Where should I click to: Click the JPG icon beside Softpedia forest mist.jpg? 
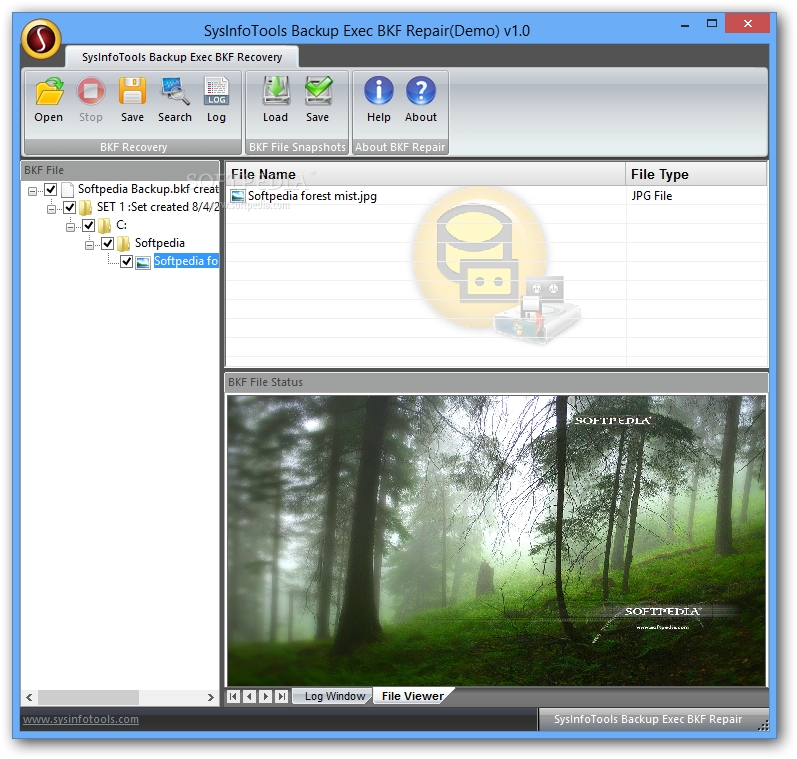pyautogui.click(x=237, y=196)
